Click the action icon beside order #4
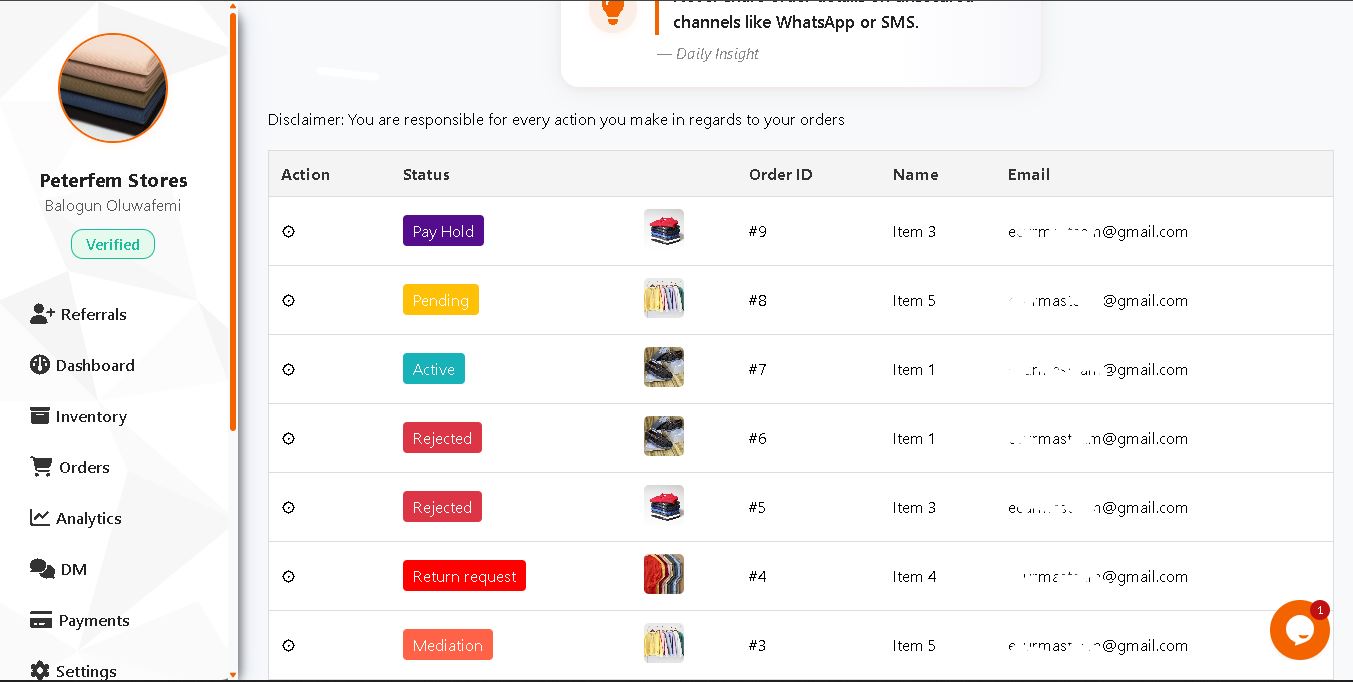Screen dimensions: 1353x682 point(288,576)
